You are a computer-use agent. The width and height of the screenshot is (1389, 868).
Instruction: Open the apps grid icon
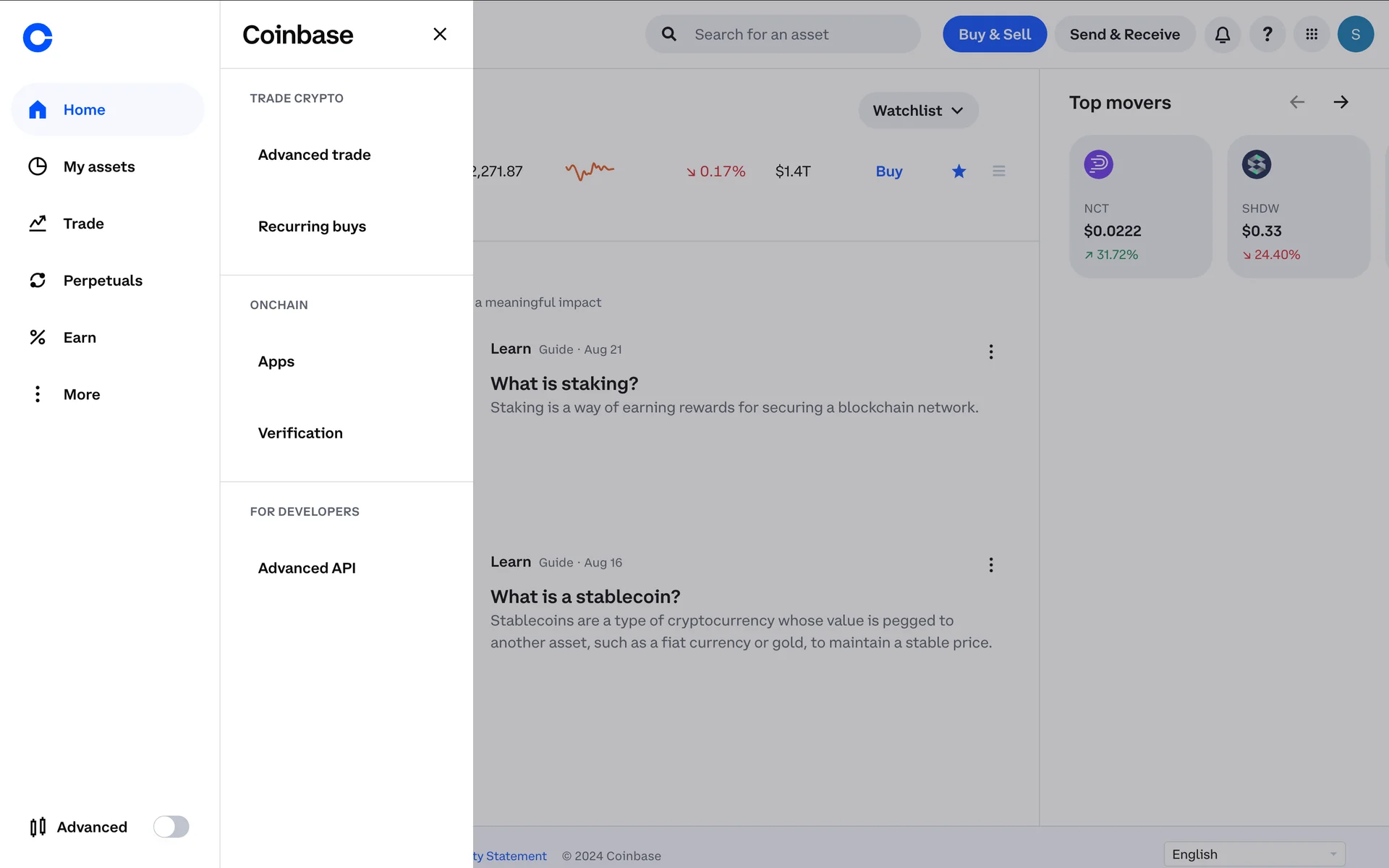pyautogui.click(x=1311, y=34)
